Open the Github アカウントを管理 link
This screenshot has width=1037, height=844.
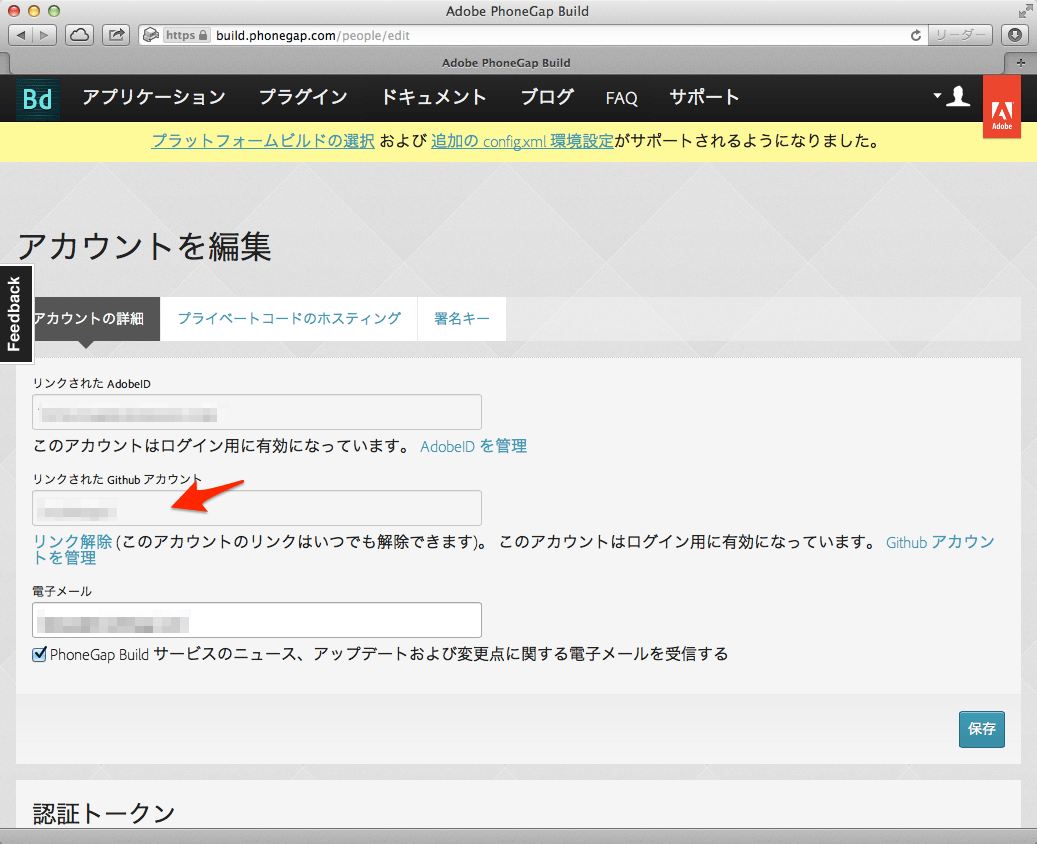[940, 542]
